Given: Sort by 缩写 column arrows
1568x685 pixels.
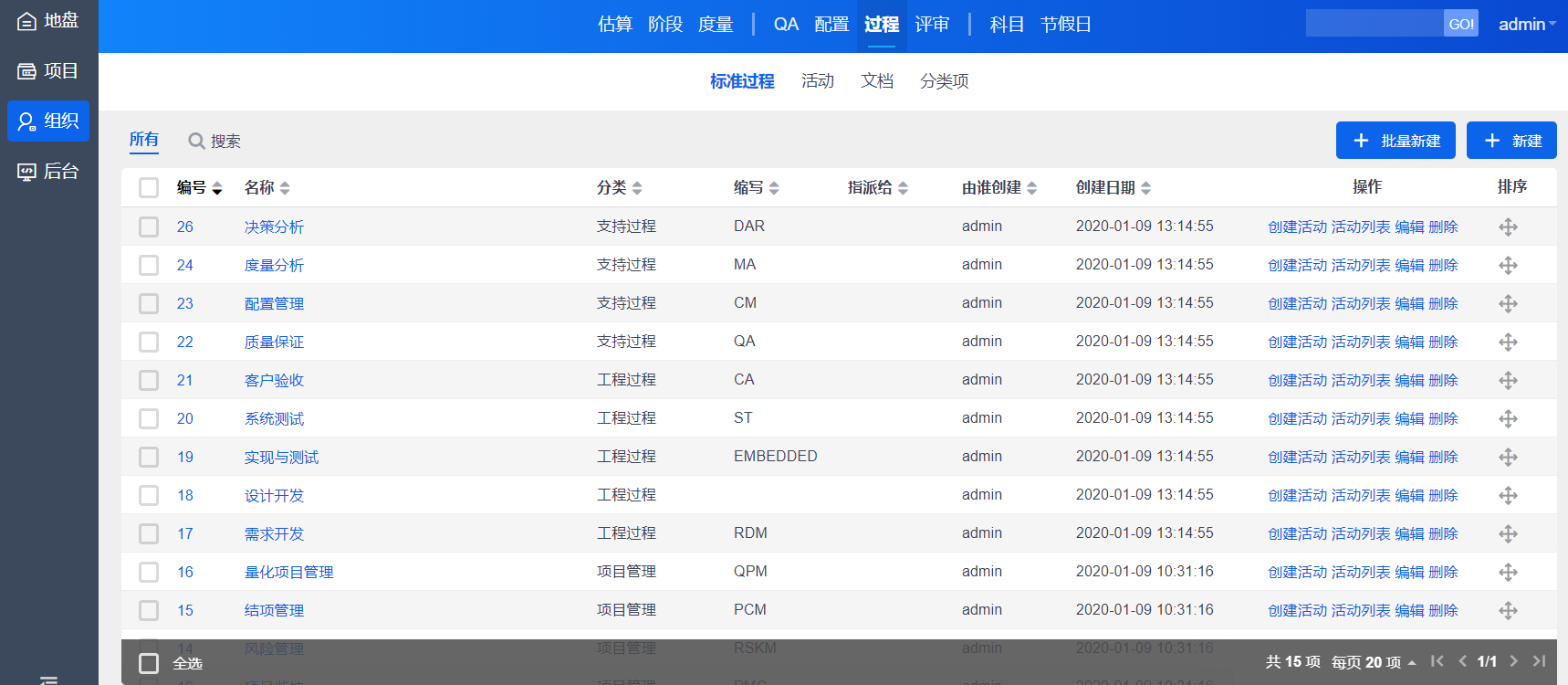Looking at the screenshot, I should click(x=774, y=188).
